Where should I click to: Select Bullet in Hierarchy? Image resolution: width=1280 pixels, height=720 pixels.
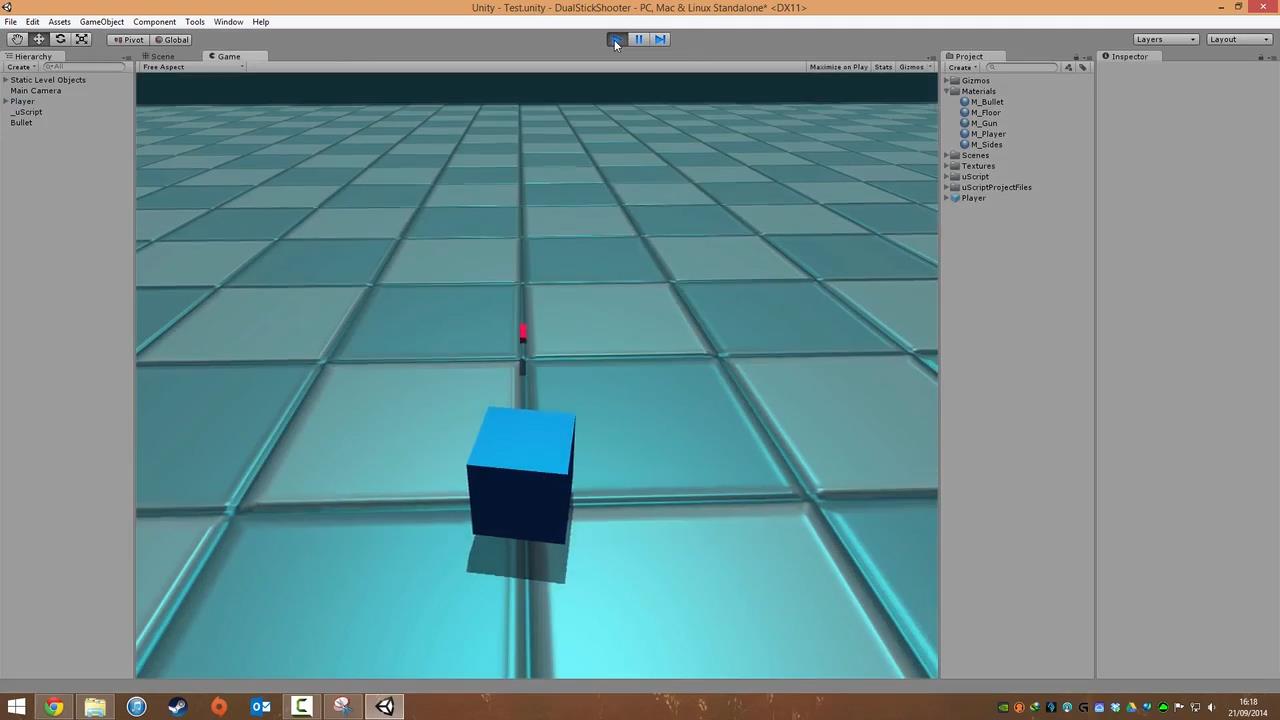point(21,123)
